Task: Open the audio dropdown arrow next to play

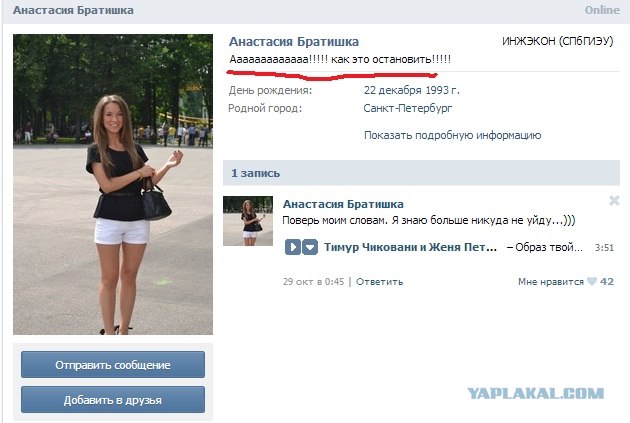Action: tap(310, 247)
